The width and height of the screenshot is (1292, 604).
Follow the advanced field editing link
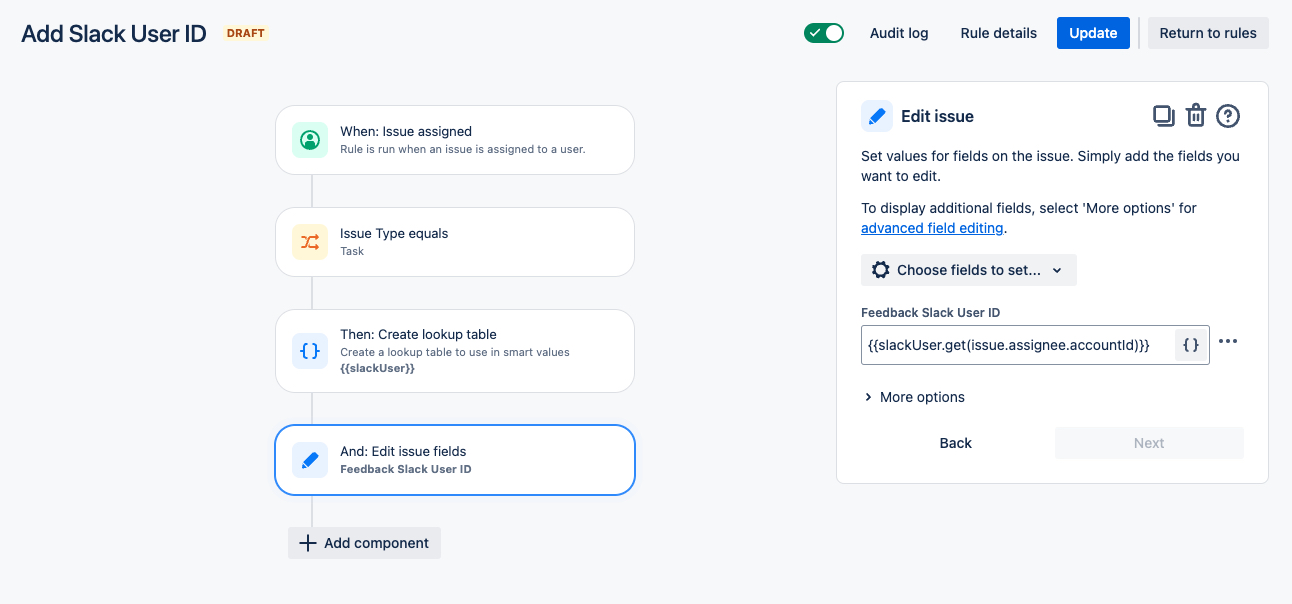[x=932, y=228]
